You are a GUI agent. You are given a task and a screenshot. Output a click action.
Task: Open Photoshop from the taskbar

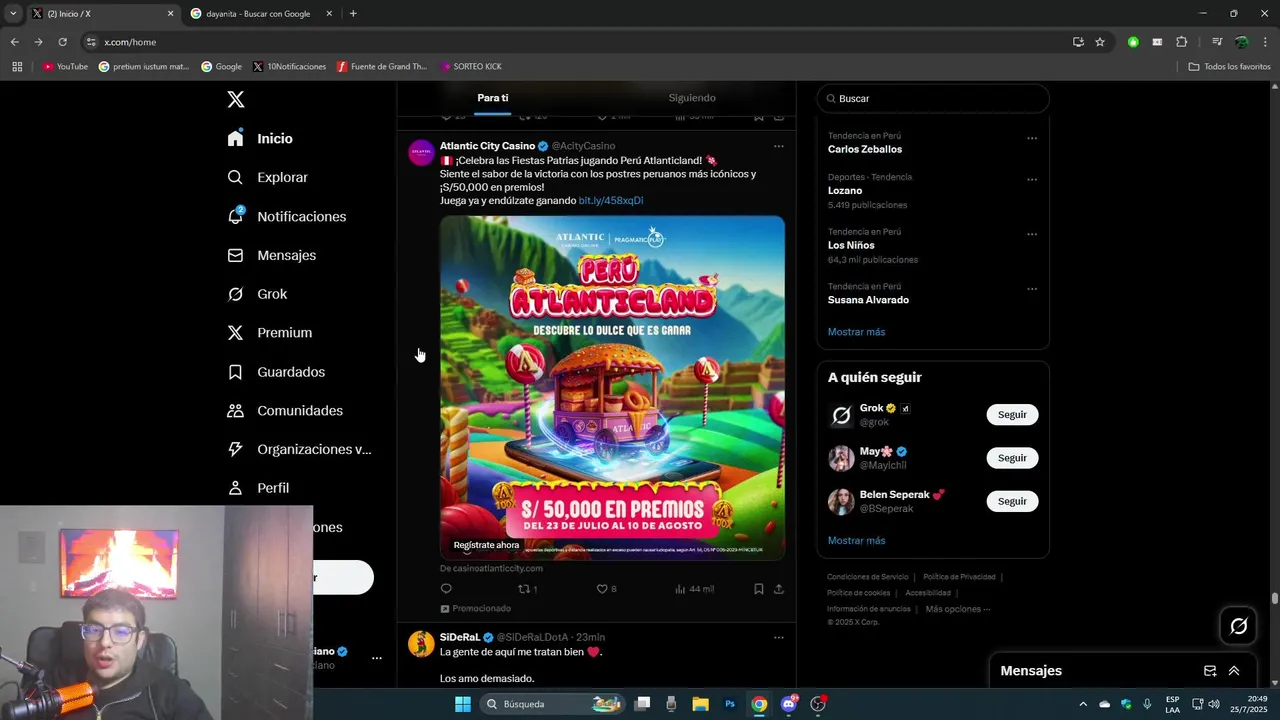coord(730,704)
